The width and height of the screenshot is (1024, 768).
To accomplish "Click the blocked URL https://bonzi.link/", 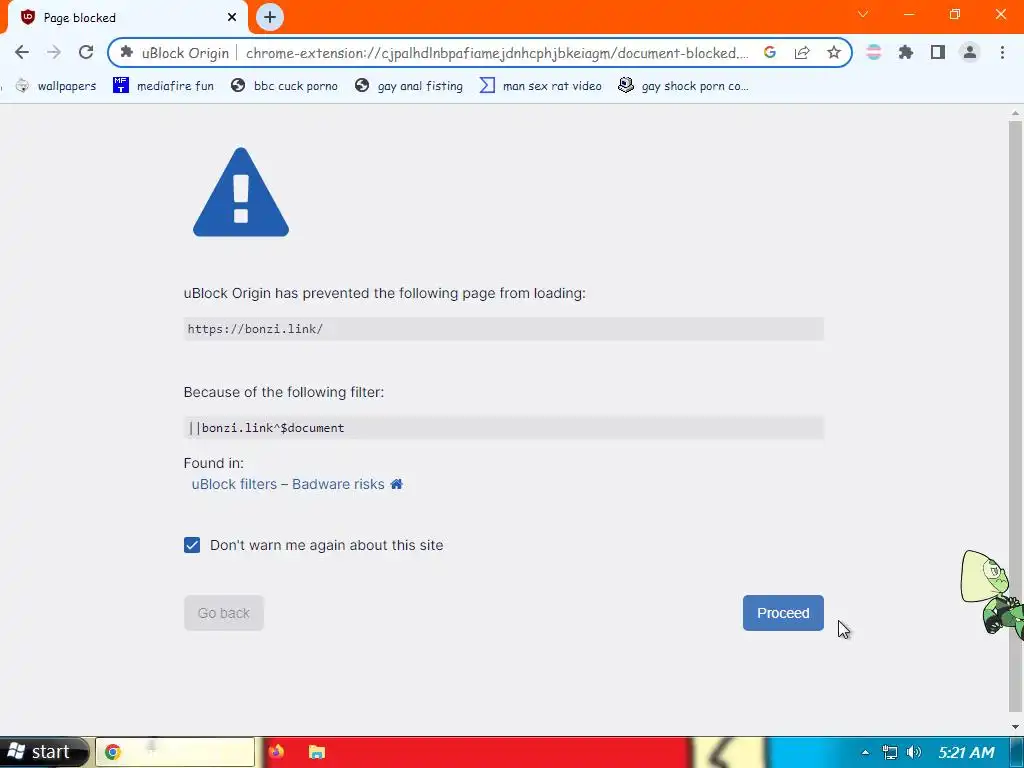I will coord(255,328).
